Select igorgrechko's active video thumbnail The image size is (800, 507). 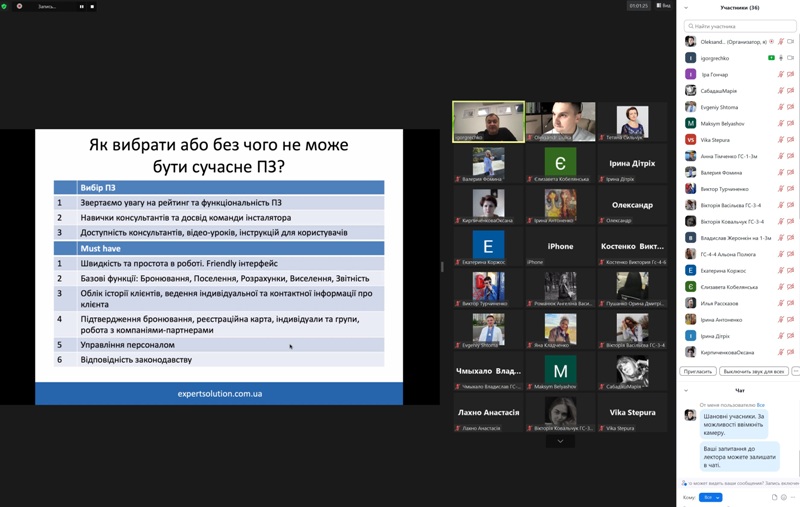tap(488, 122)
